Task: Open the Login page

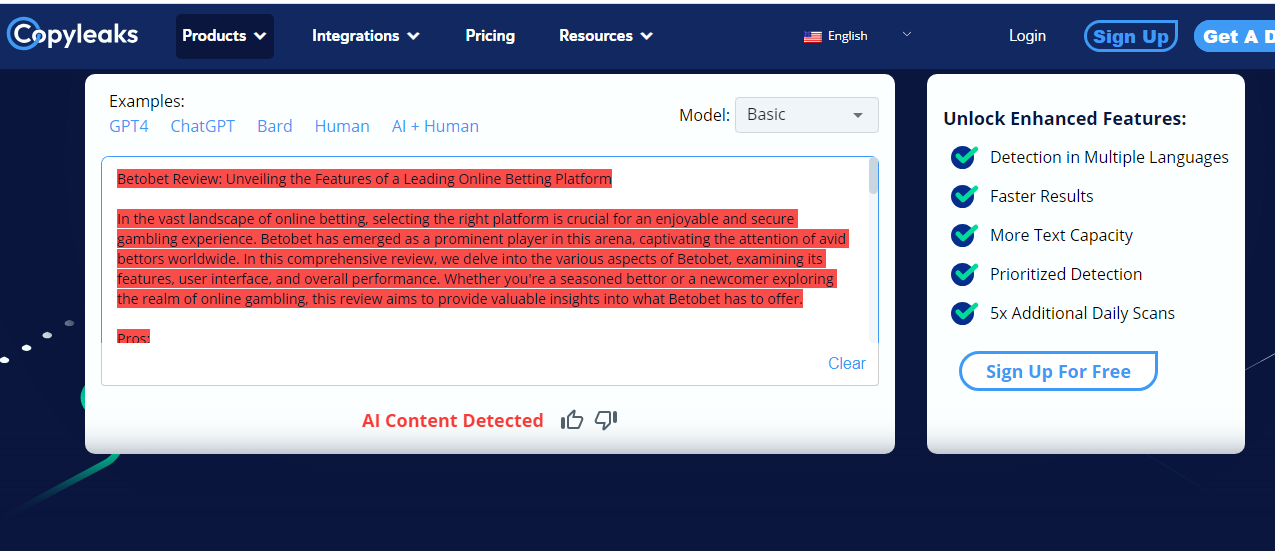Action: coord(1027,36)
